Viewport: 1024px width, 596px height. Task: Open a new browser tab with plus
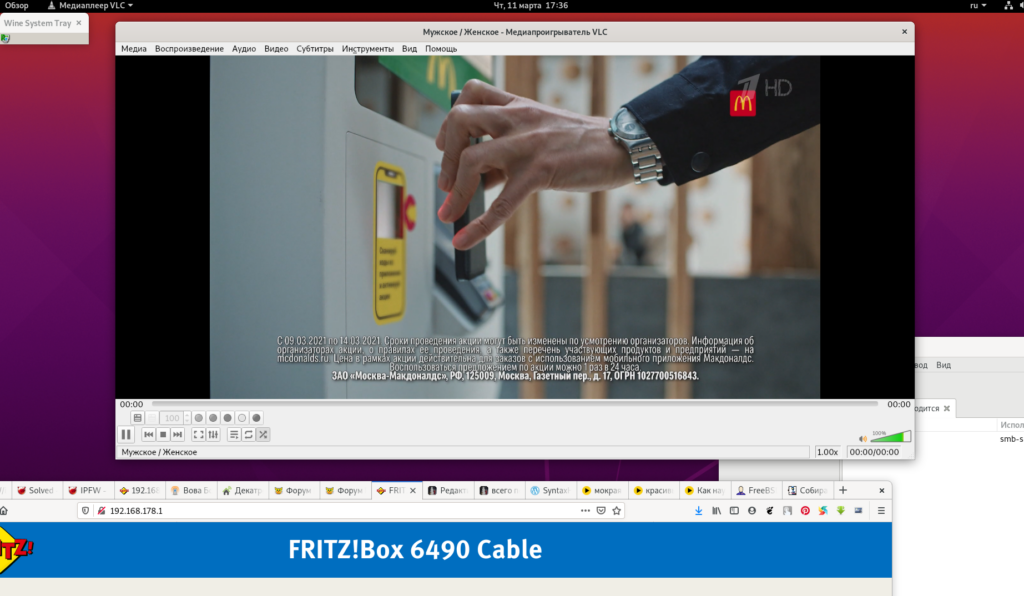tap(842, 490)
